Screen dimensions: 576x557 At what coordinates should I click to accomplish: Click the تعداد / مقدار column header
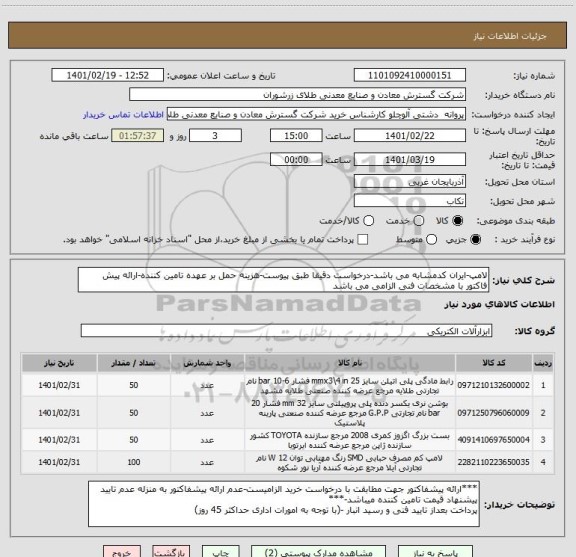point(133,363)
